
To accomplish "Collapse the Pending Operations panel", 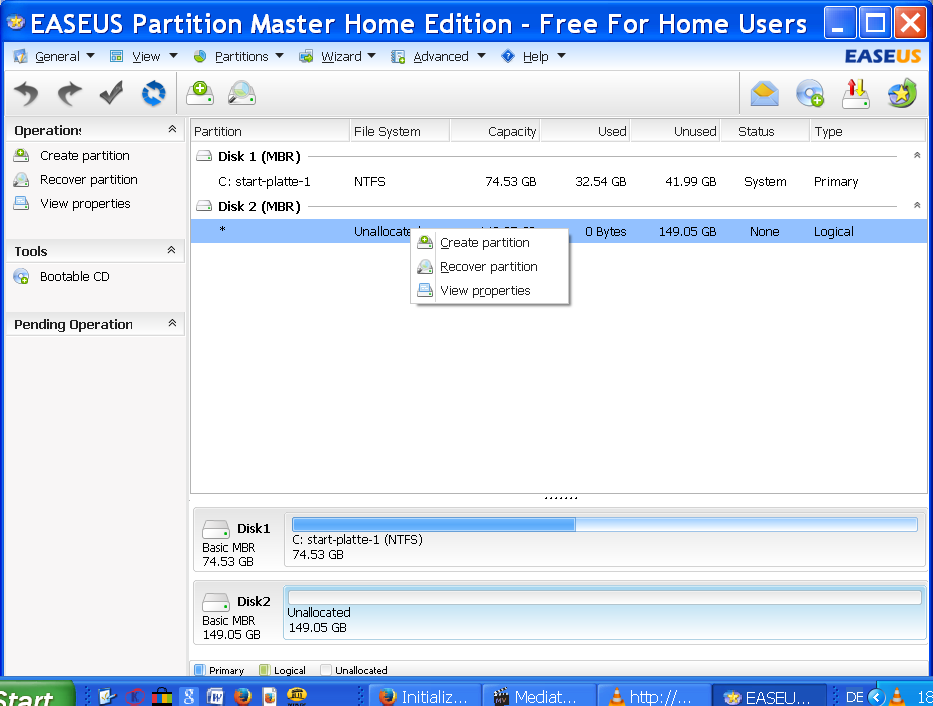I will [172, 323].
